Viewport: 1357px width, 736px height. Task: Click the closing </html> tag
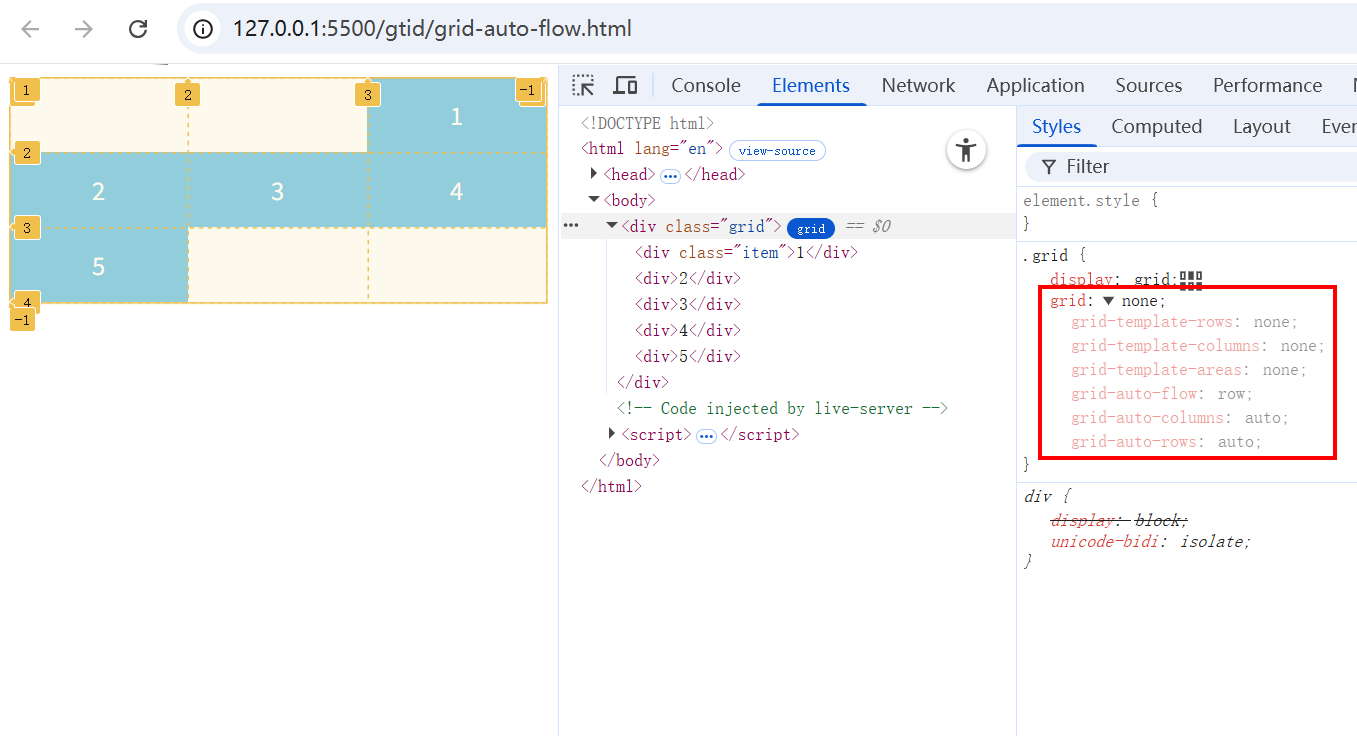click(x=611, y=486)
